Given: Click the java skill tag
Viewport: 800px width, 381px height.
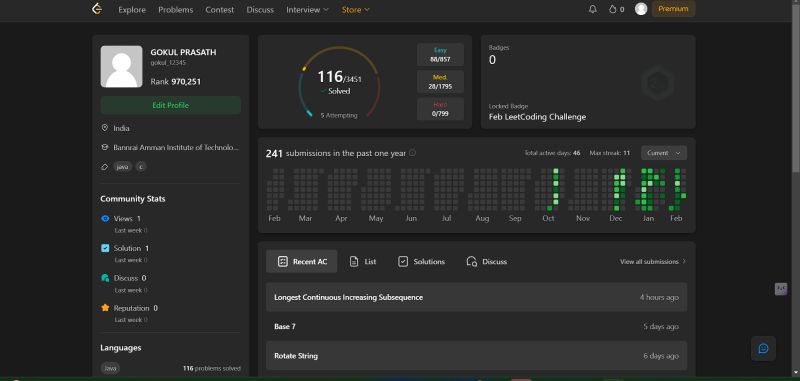Looking at the screenshot, I should point(122,166).
